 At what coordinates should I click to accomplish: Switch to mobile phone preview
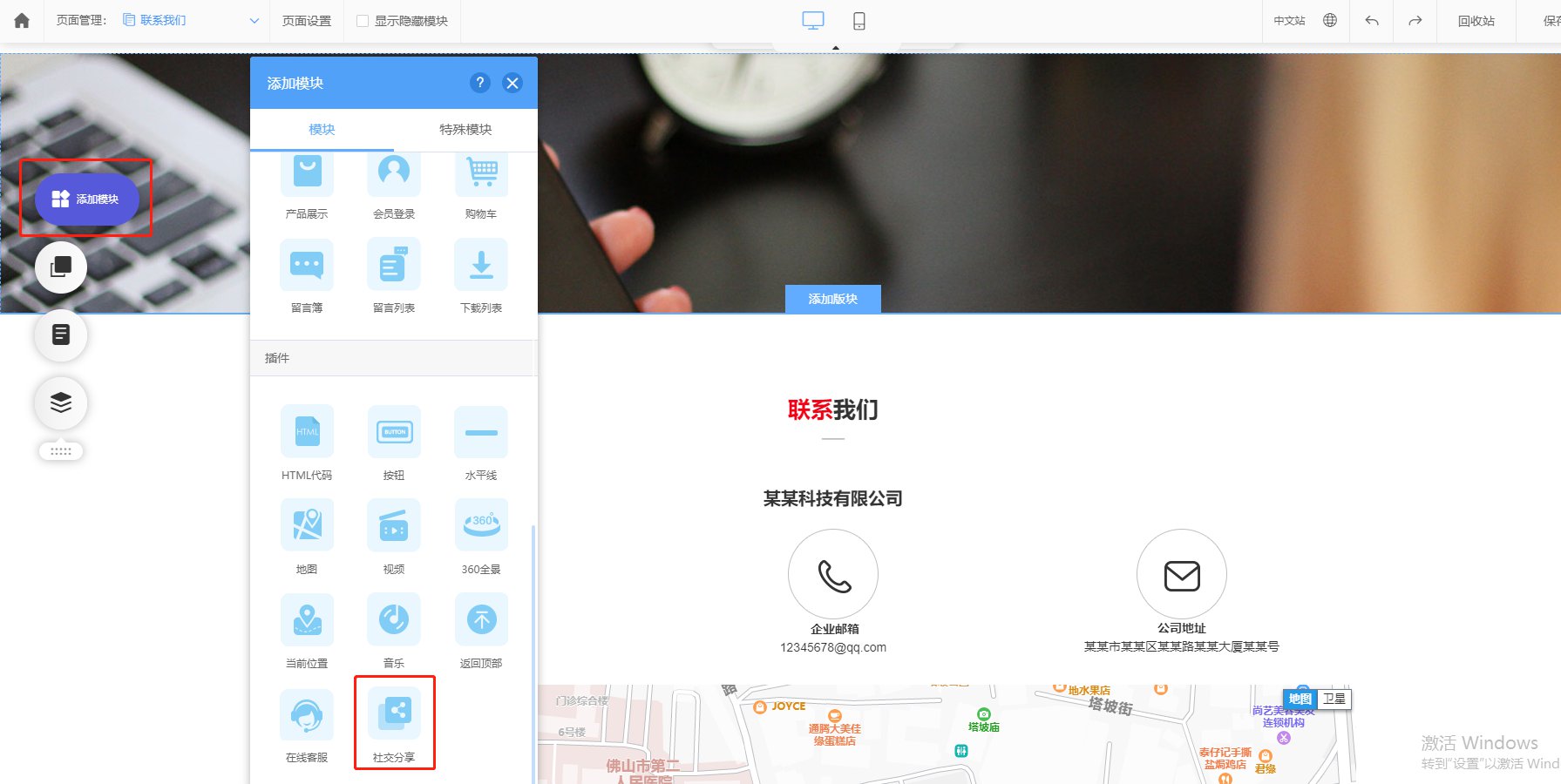click(859, 21)
